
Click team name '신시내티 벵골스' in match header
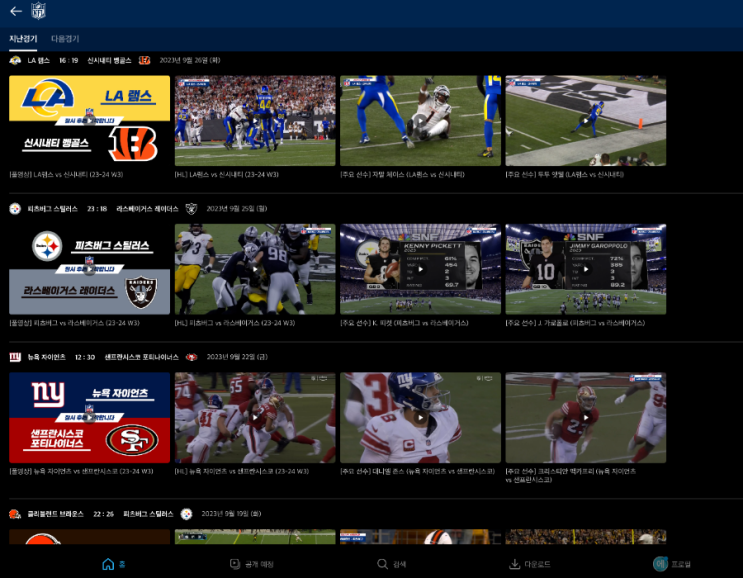109,60
